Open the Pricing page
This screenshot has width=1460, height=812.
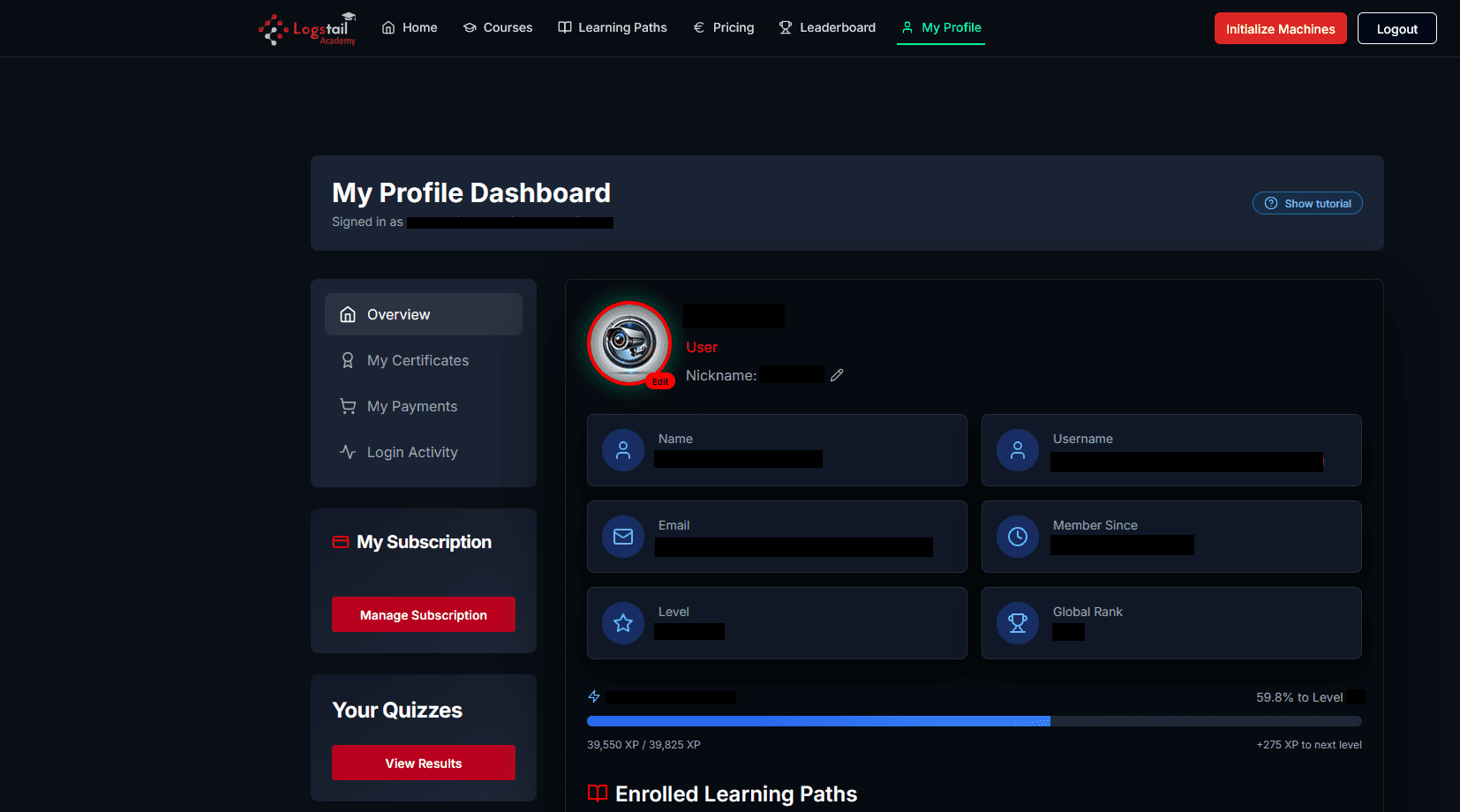pos(724,27)
